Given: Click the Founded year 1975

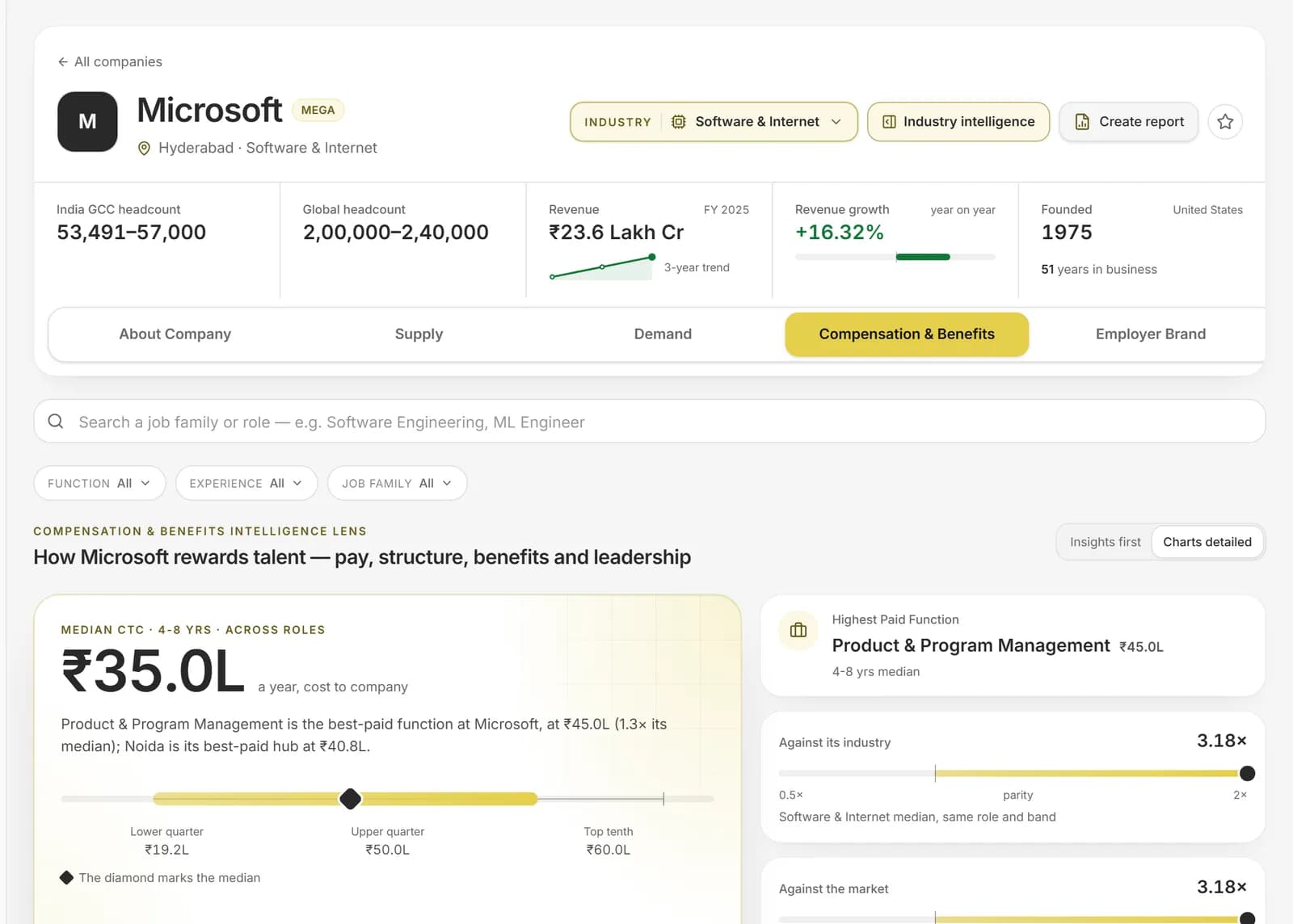Looking at the screenshot, I should pos(1067,233).
